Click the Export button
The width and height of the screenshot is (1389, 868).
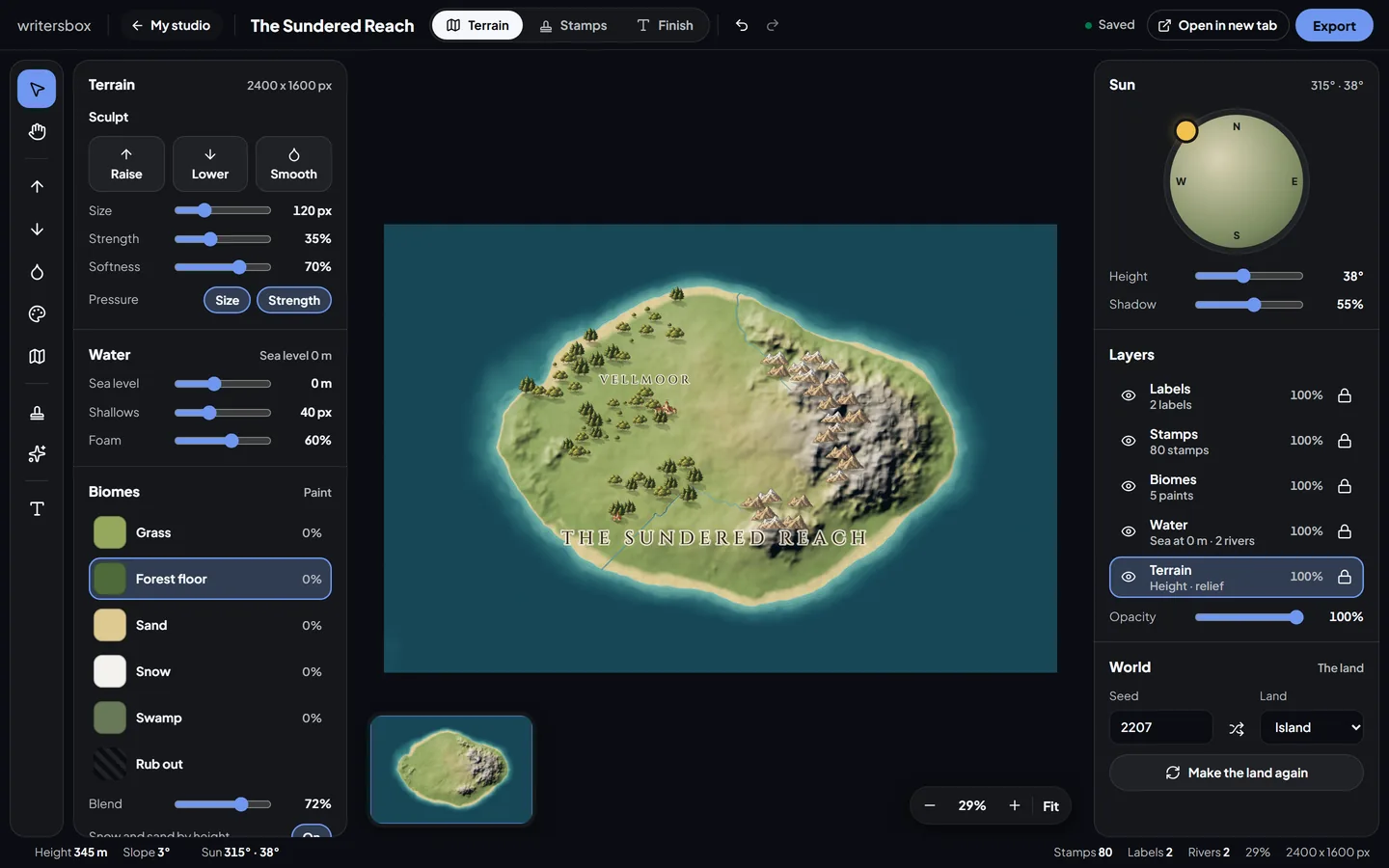(1334, 25)
